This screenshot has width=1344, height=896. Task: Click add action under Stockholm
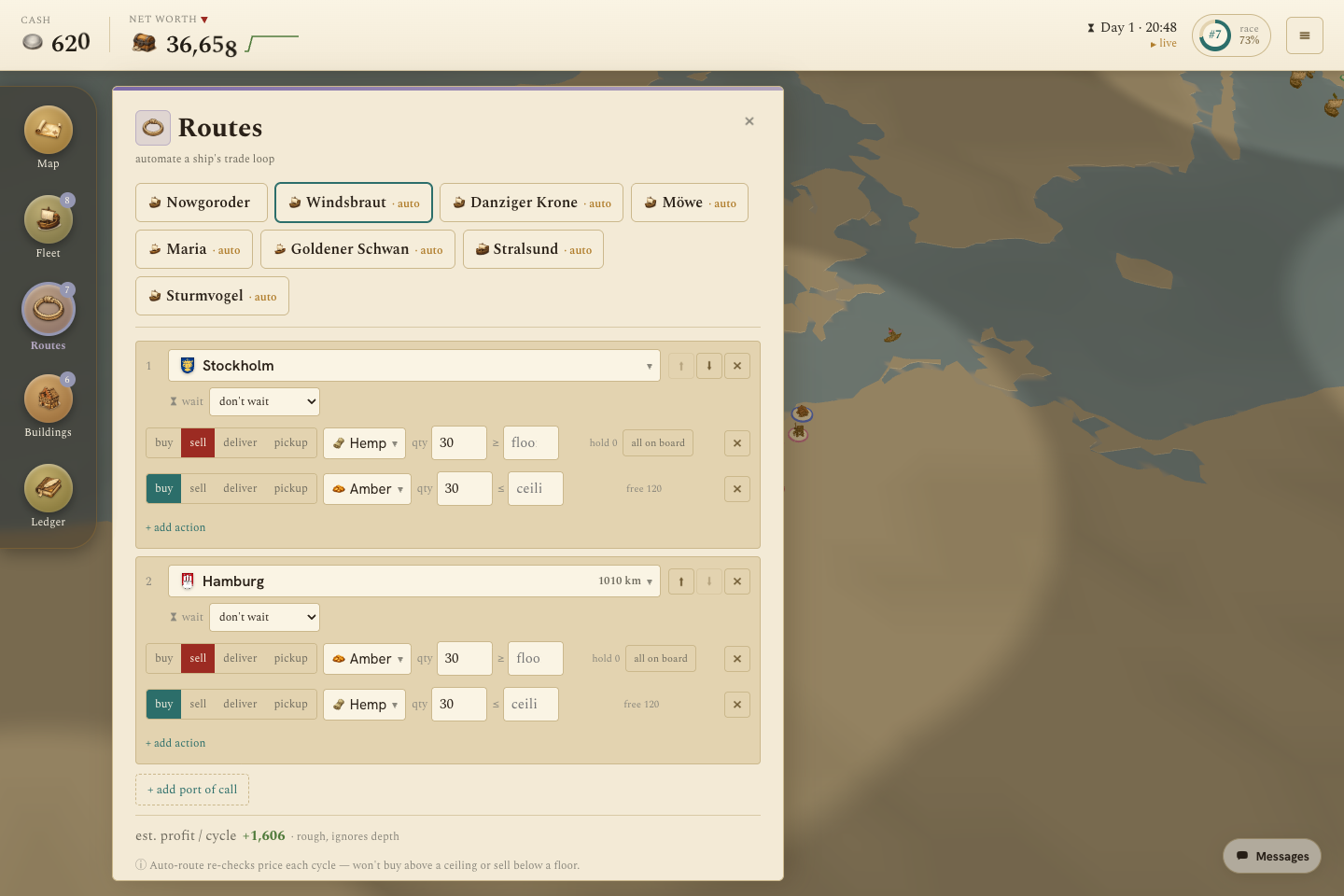pos(175,527)
